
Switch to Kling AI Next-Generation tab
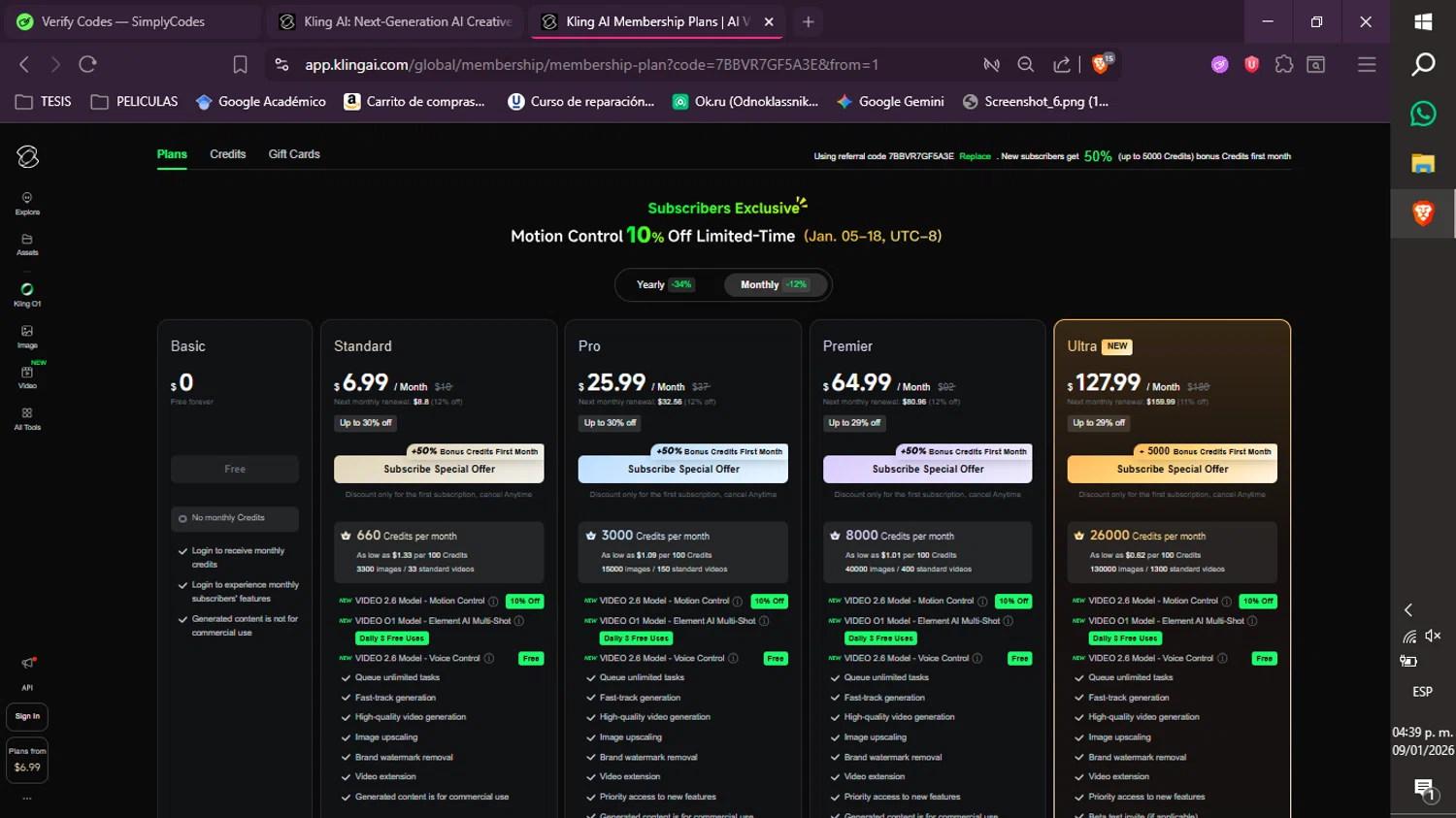point(395,21)
